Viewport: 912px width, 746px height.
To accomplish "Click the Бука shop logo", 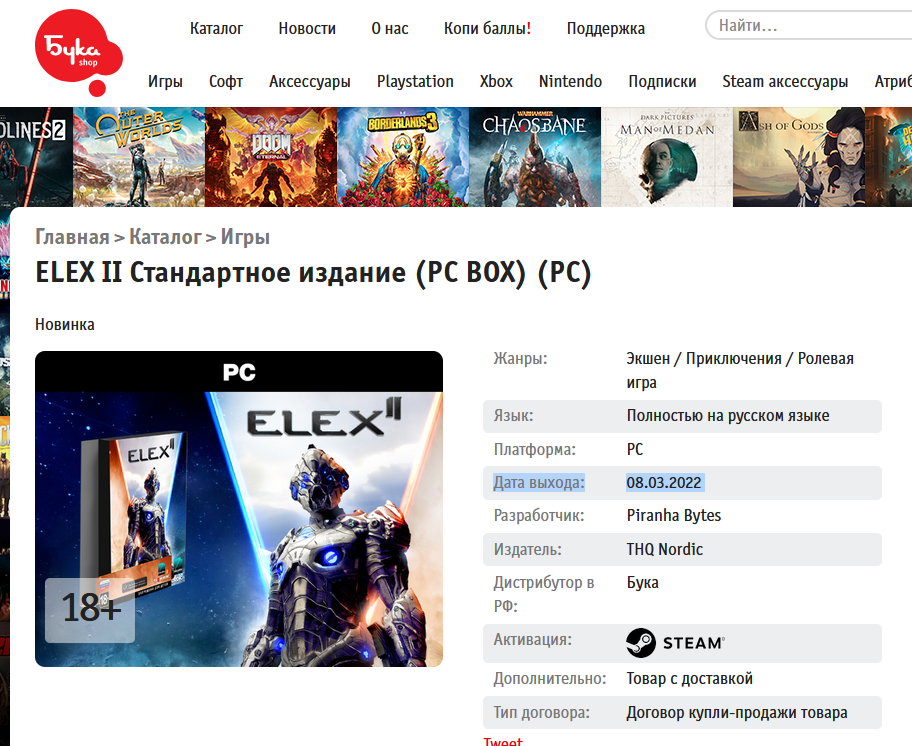I will [x=79, y=52].
